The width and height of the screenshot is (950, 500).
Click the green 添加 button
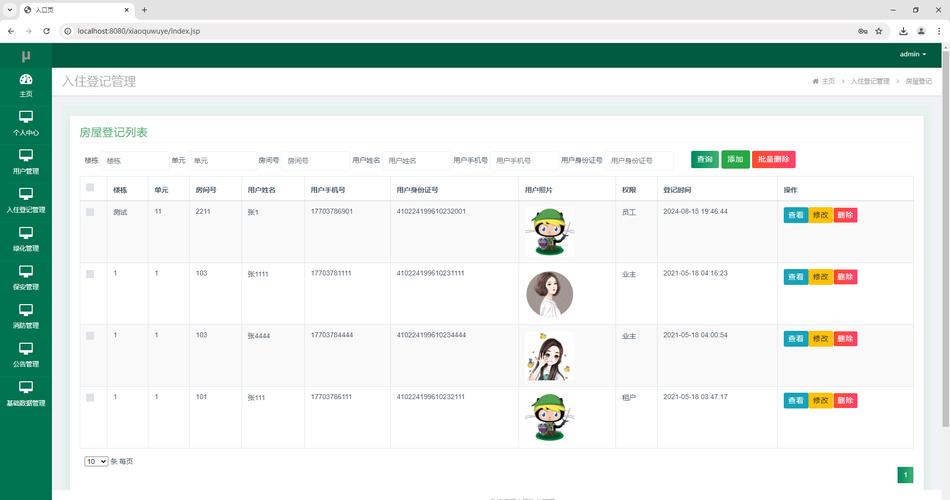(x=735, y=159)
